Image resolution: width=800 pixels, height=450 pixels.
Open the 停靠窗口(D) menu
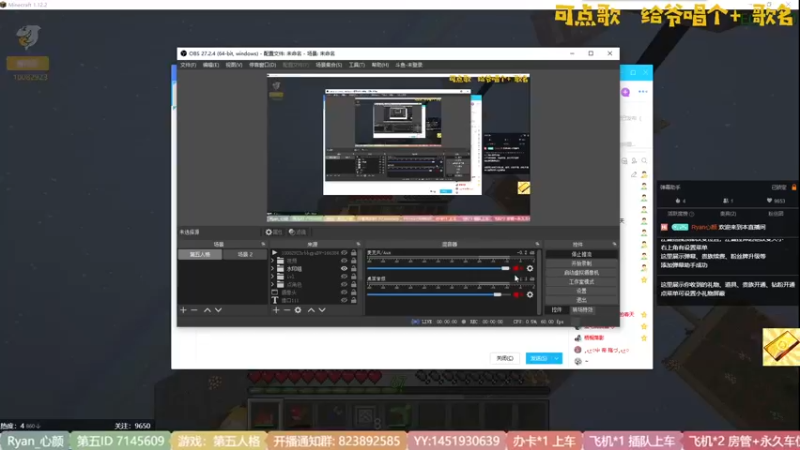[262, 65]
